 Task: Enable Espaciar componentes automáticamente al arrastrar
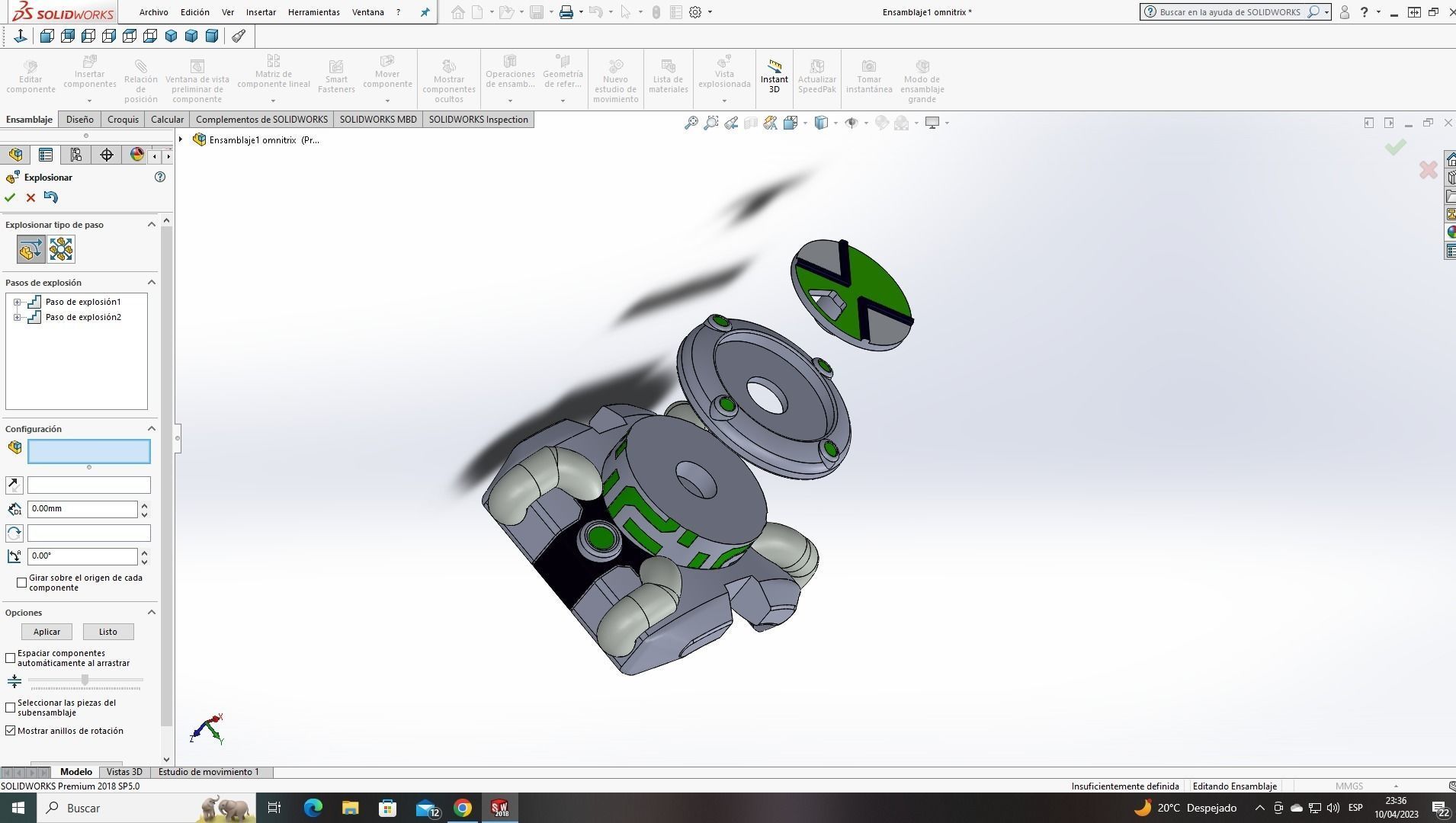(x=11, y=658)
